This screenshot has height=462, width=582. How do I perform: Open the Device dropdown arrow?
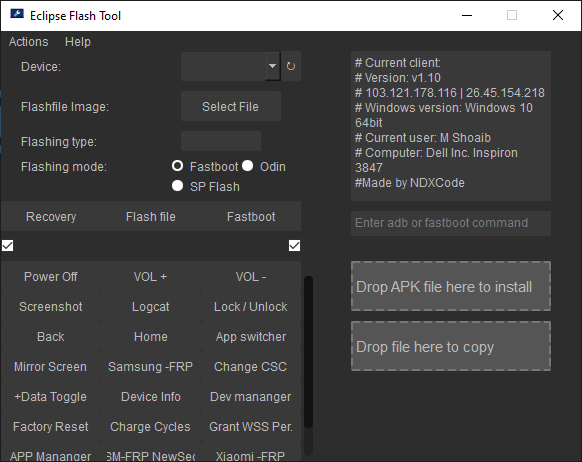click(x=272, y=66)
